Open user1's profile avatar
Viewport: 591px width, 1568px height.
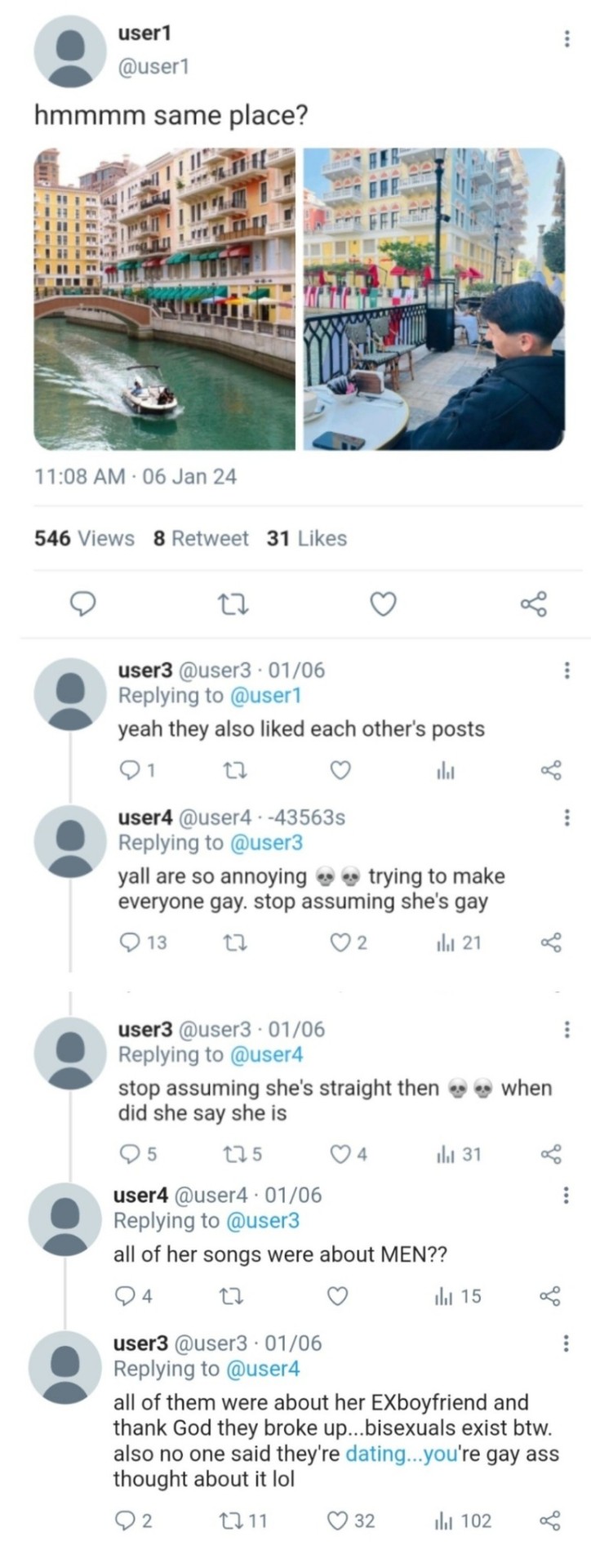70,51
